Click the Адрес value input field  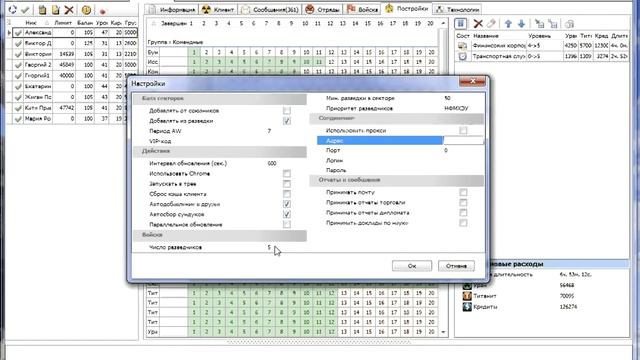click(463, 140)
